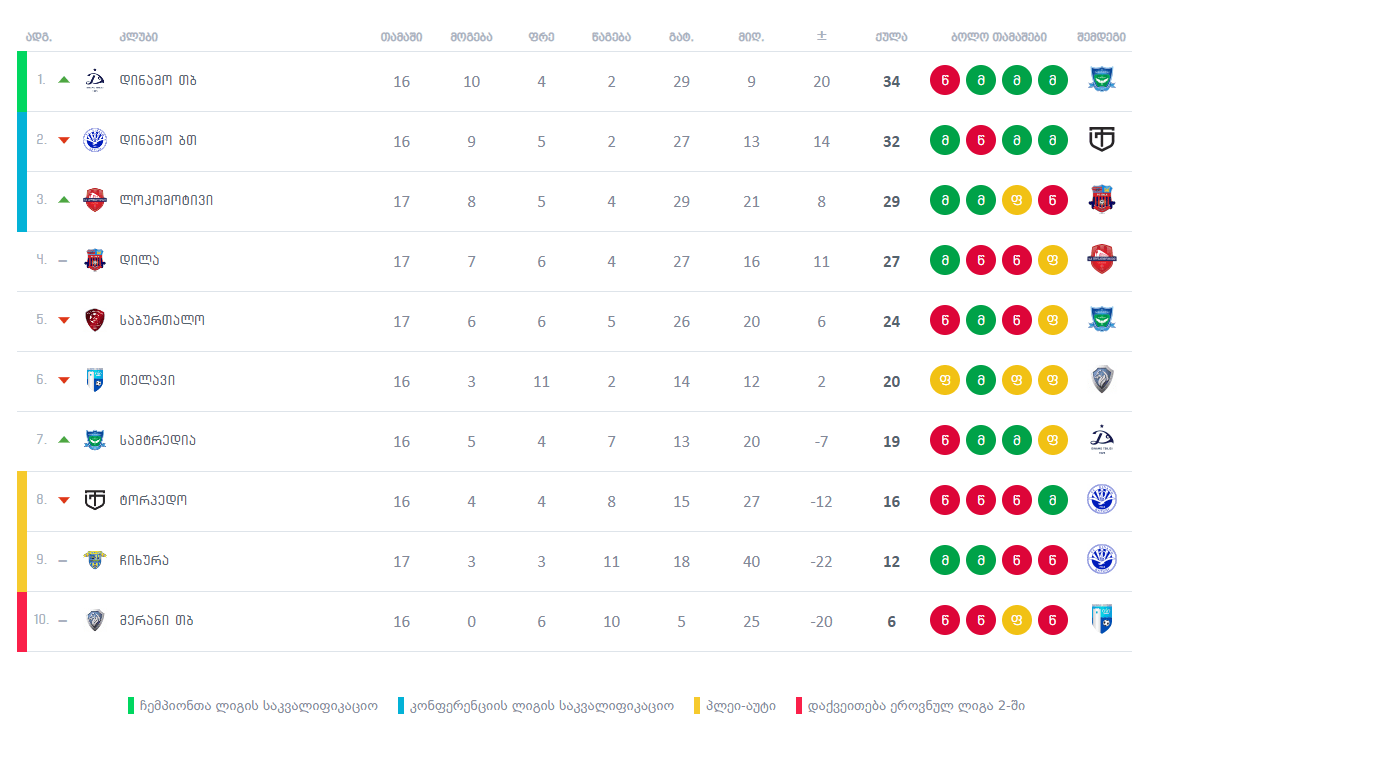The width and height of the screenshot is (1398, 762).
Task: Click the კლუბი column header
Action: pos(139,37)
